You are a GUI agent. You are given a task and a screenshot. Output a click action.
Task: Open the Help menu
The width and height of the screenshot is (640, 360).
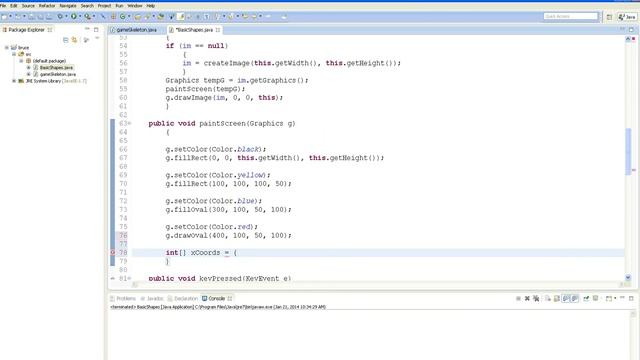[150, 6]
